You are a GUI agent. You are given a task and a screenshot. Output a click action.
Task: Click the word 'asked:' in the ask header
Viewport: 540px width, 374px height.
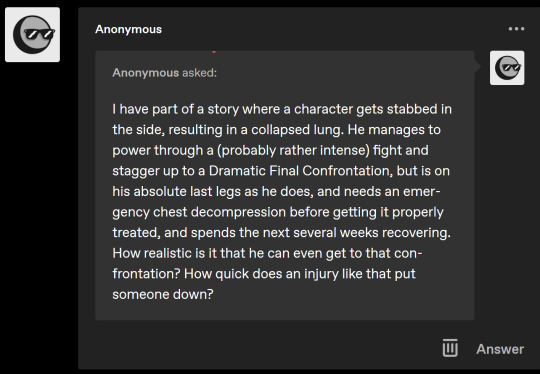pyautogui.click(x=199, y=73)
